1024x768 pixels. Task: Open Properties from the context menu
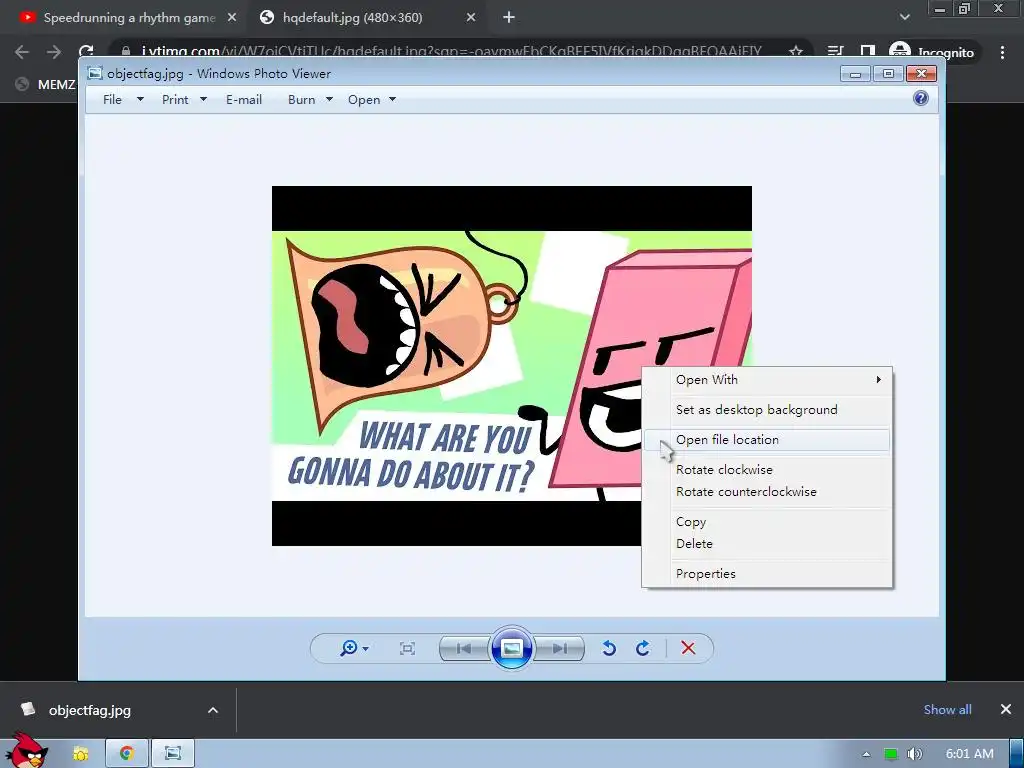point(767,573)
